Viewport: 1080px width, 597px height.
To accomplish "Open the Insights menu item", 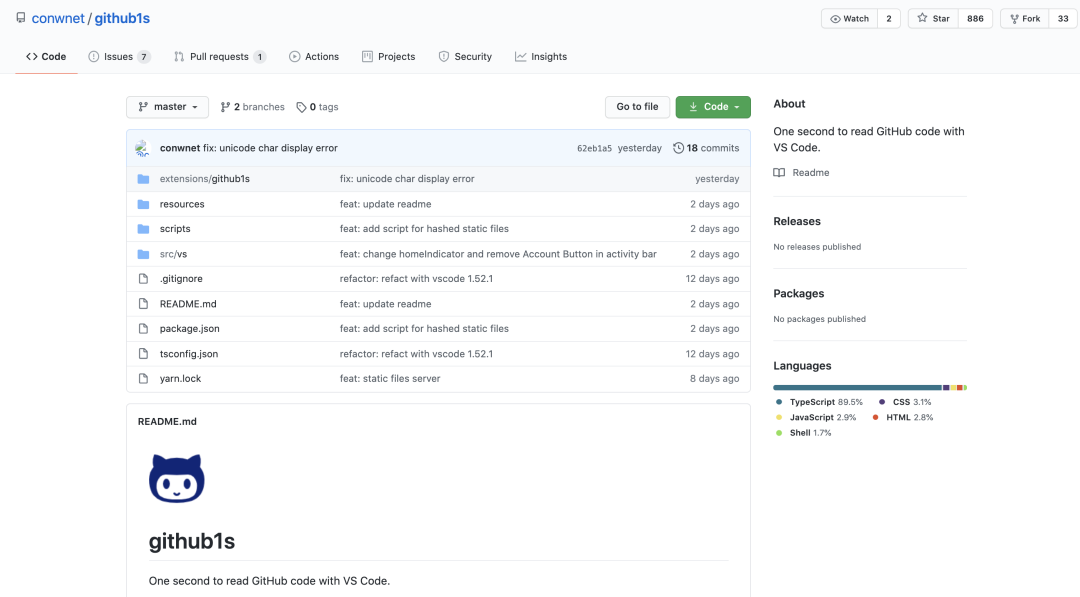I will click(x=540, y=56).
